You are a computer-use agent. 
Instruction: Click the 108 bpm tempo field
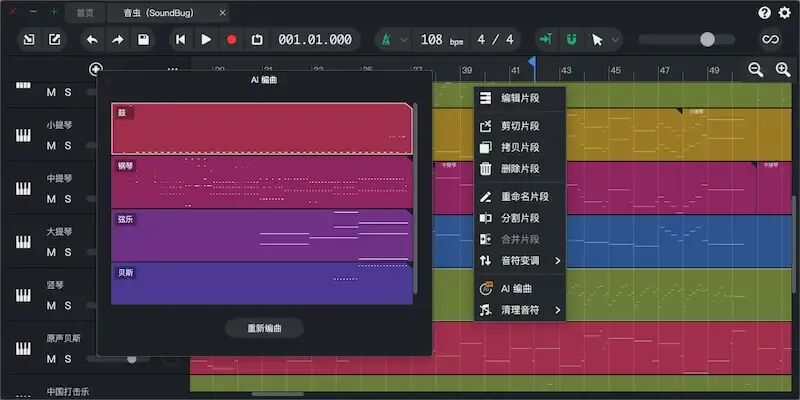click(442, 39)
